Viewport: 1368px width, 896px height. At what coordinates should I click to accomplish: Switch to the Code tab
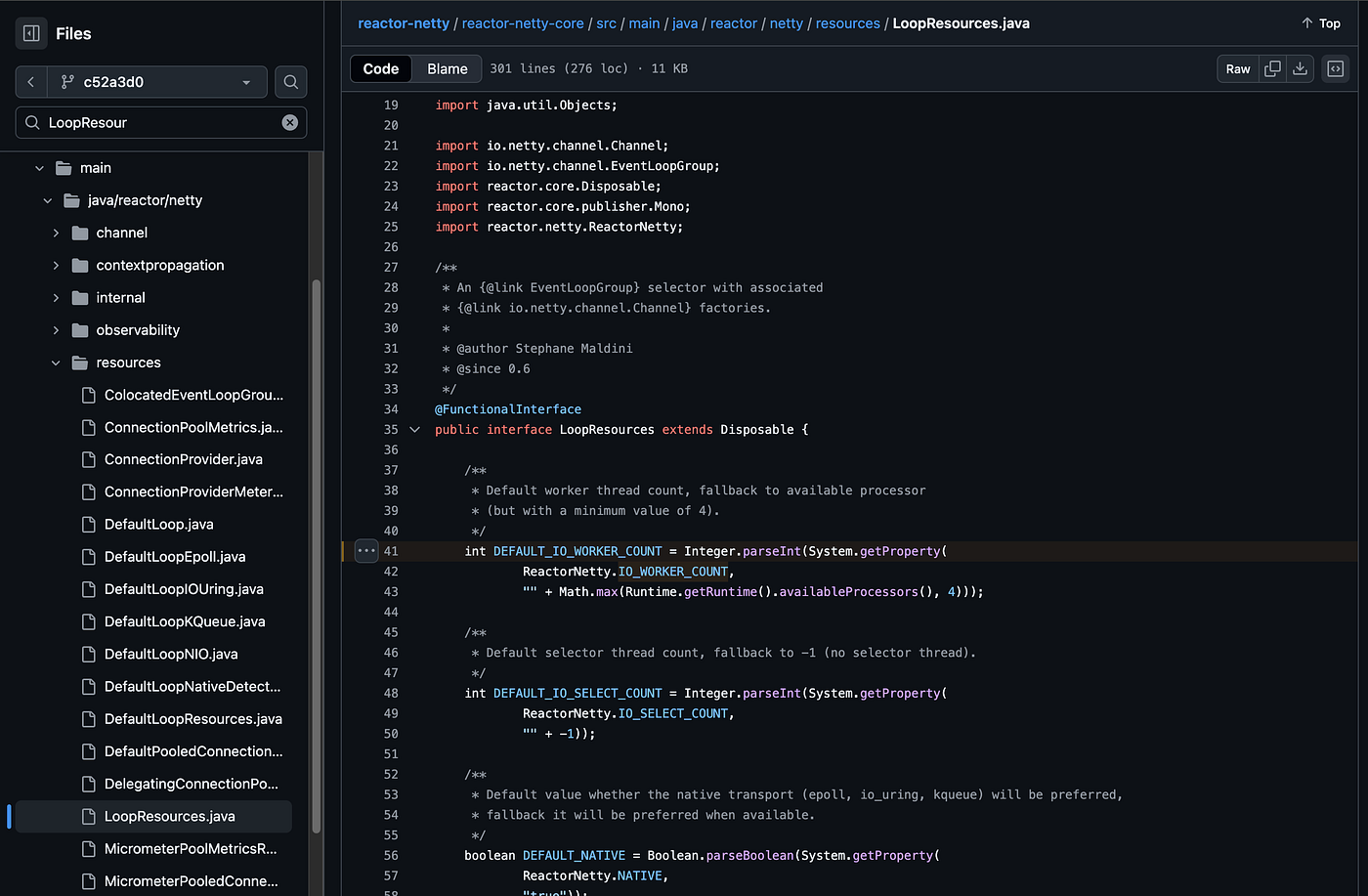pyautogui.click(x=381, y=68)
